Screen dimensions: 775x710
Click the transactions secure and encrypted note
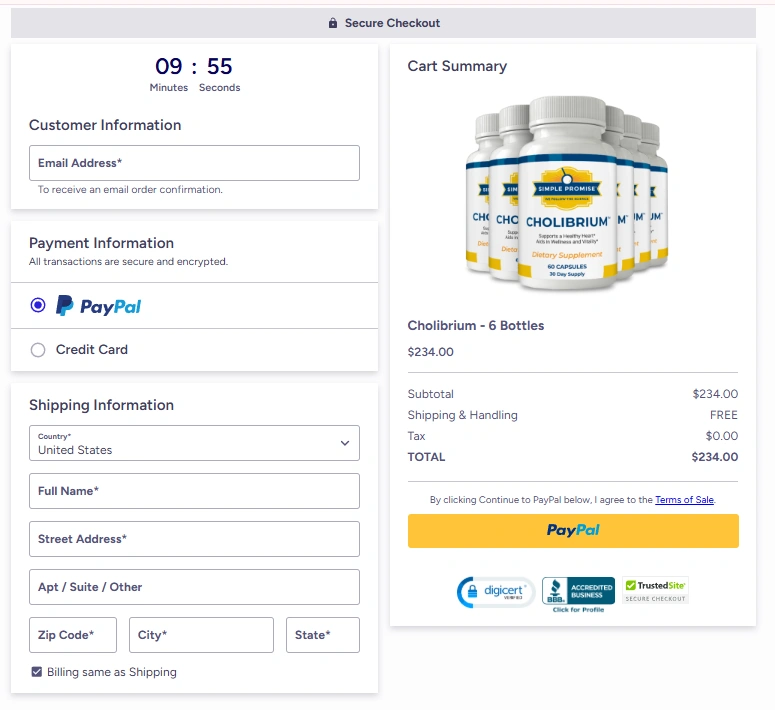click(129, 262)
